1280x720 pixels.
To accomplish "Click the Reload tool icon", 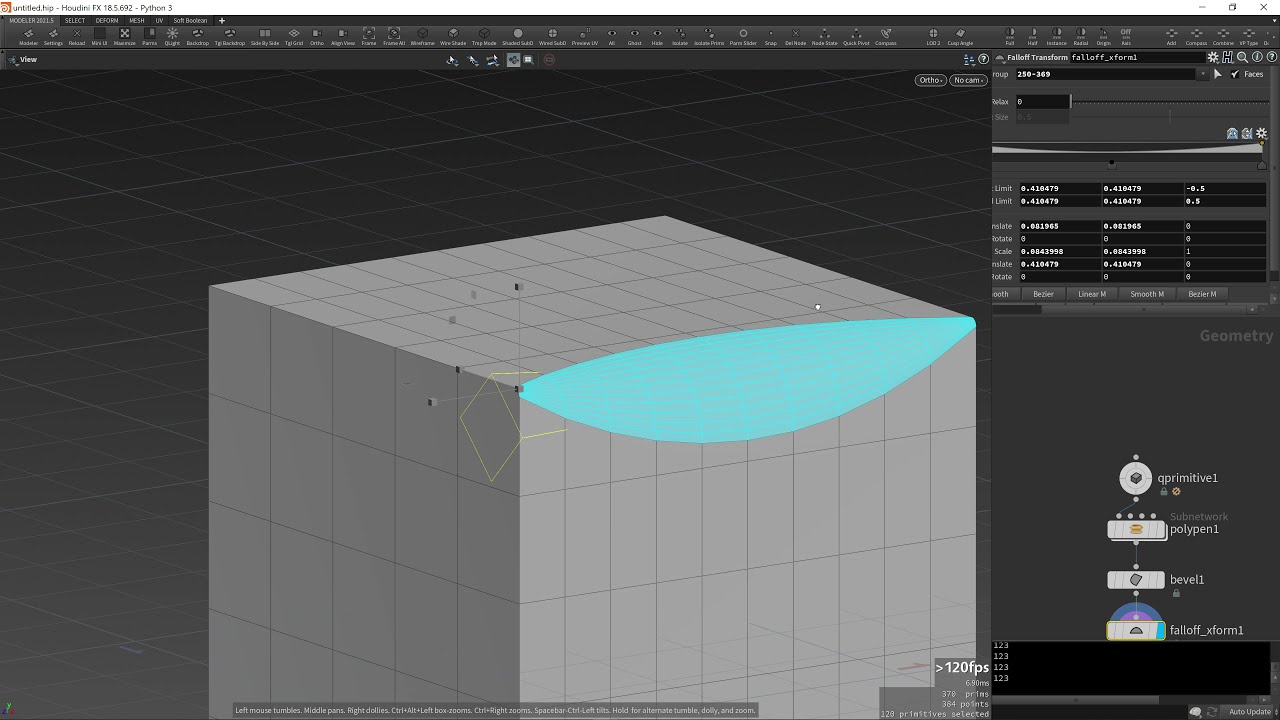I will coord(77,35).
